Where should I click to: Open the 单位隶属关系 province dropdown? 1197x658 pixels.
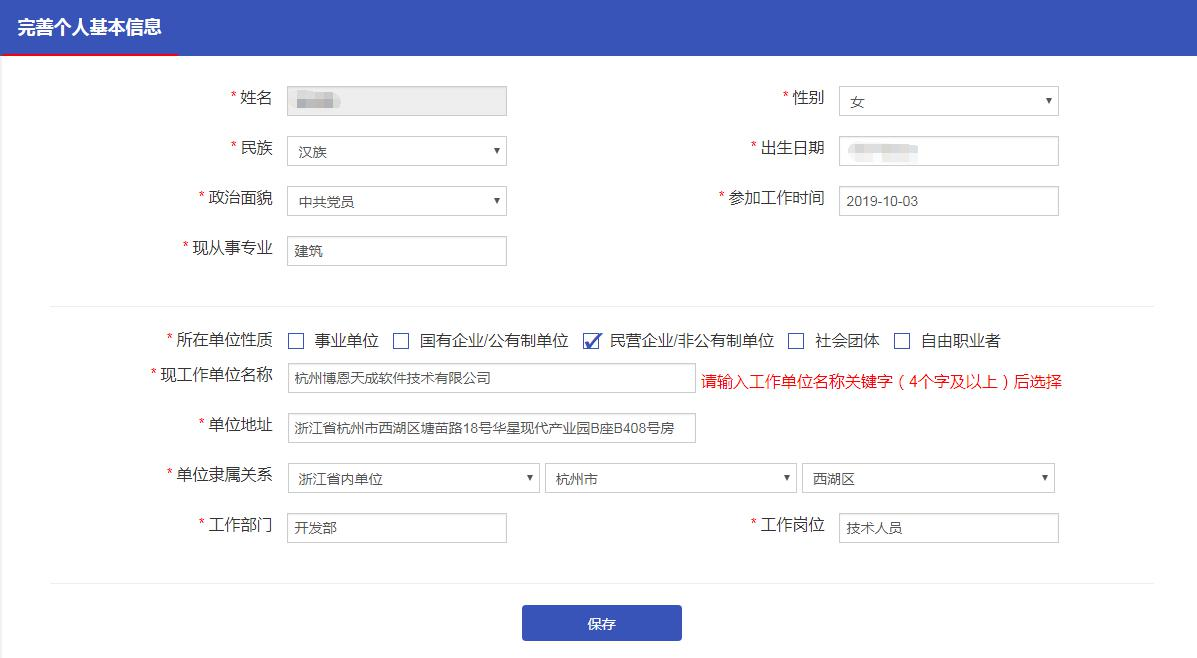[412, 477]
